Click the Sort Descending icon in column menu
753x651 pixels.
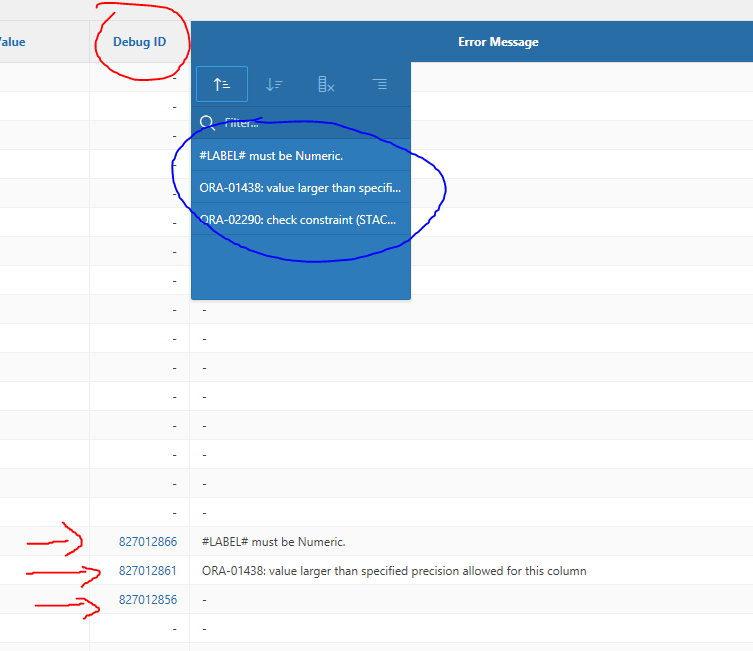[x=274, y=84]
